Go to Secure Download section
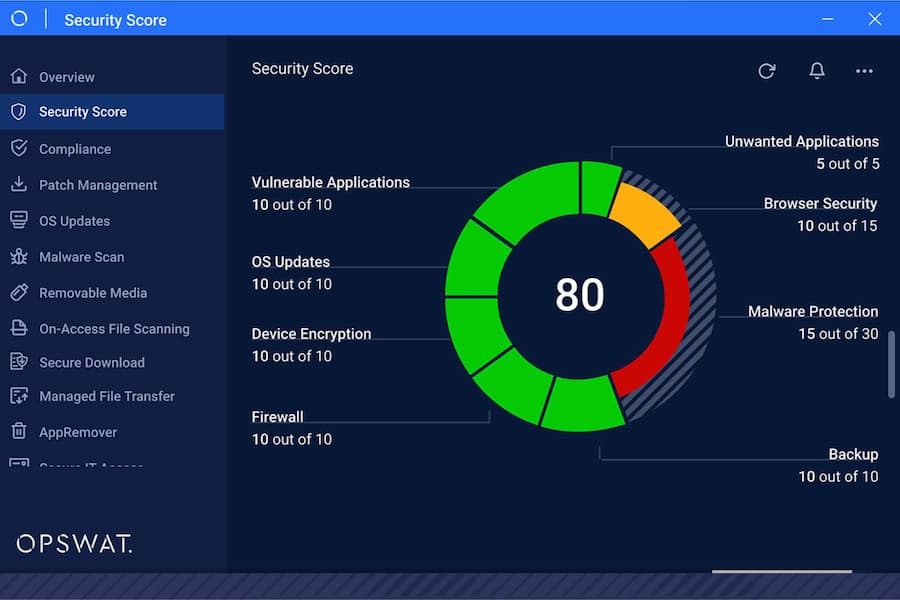 pyautogui.click(x=91, y=363)
